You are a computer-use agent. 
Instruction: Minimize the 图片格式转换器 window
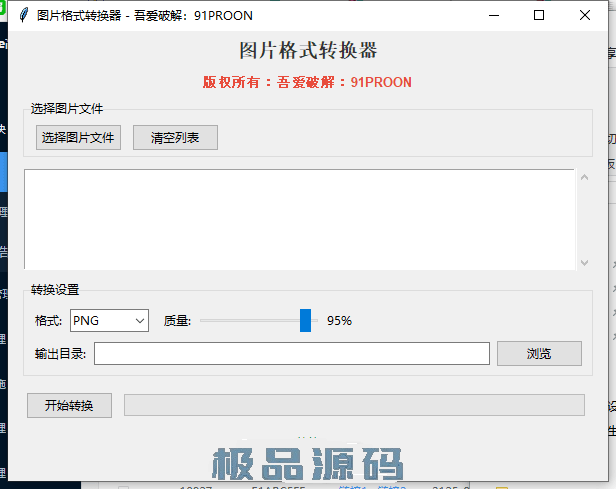click(x=494, y=15)
